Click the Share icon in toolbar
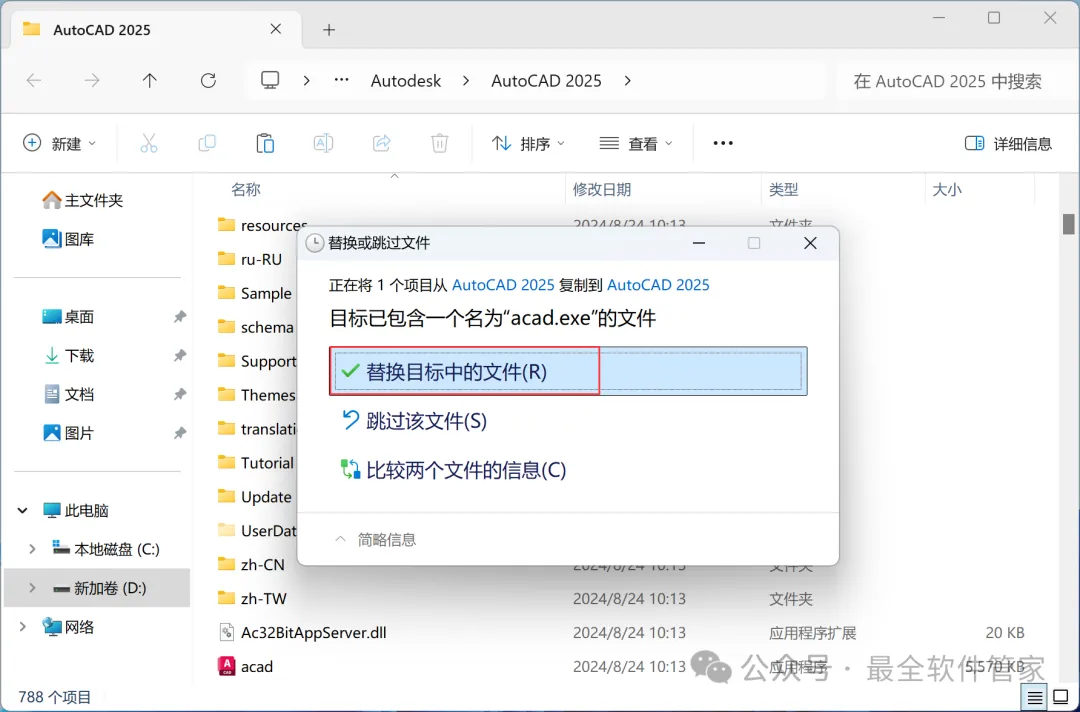 point(382,143)
